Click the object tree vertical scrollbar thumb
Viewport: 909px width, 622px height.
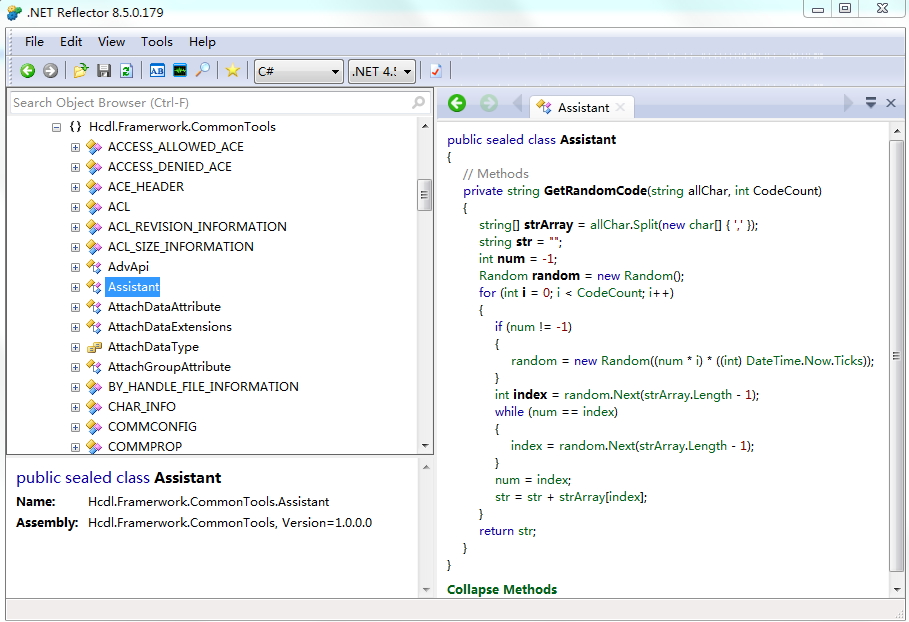pos(424,195)
